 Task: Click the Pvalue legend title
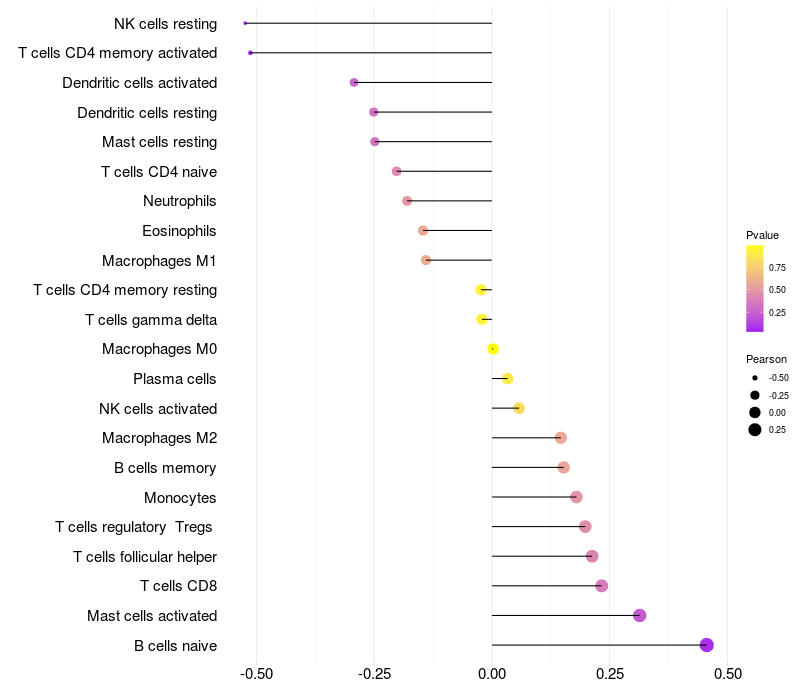[762, 235]
